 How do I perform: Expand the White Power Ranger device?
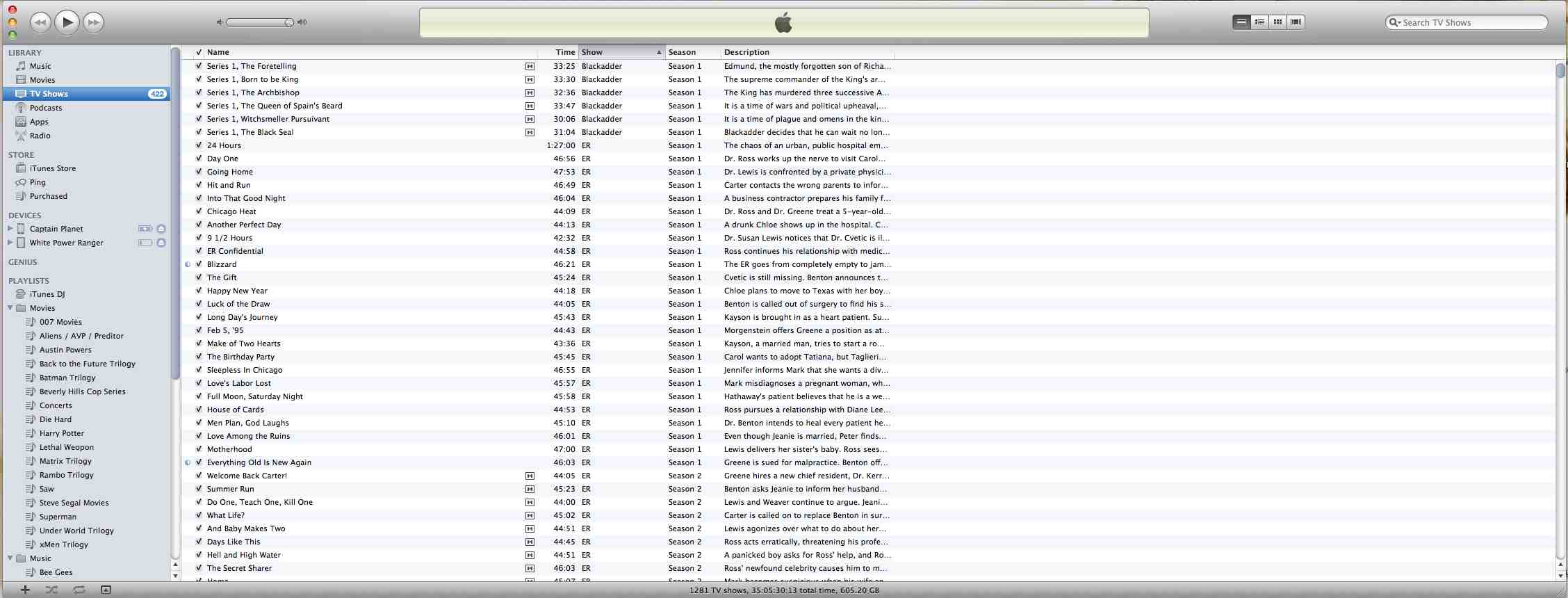point(10,242)
